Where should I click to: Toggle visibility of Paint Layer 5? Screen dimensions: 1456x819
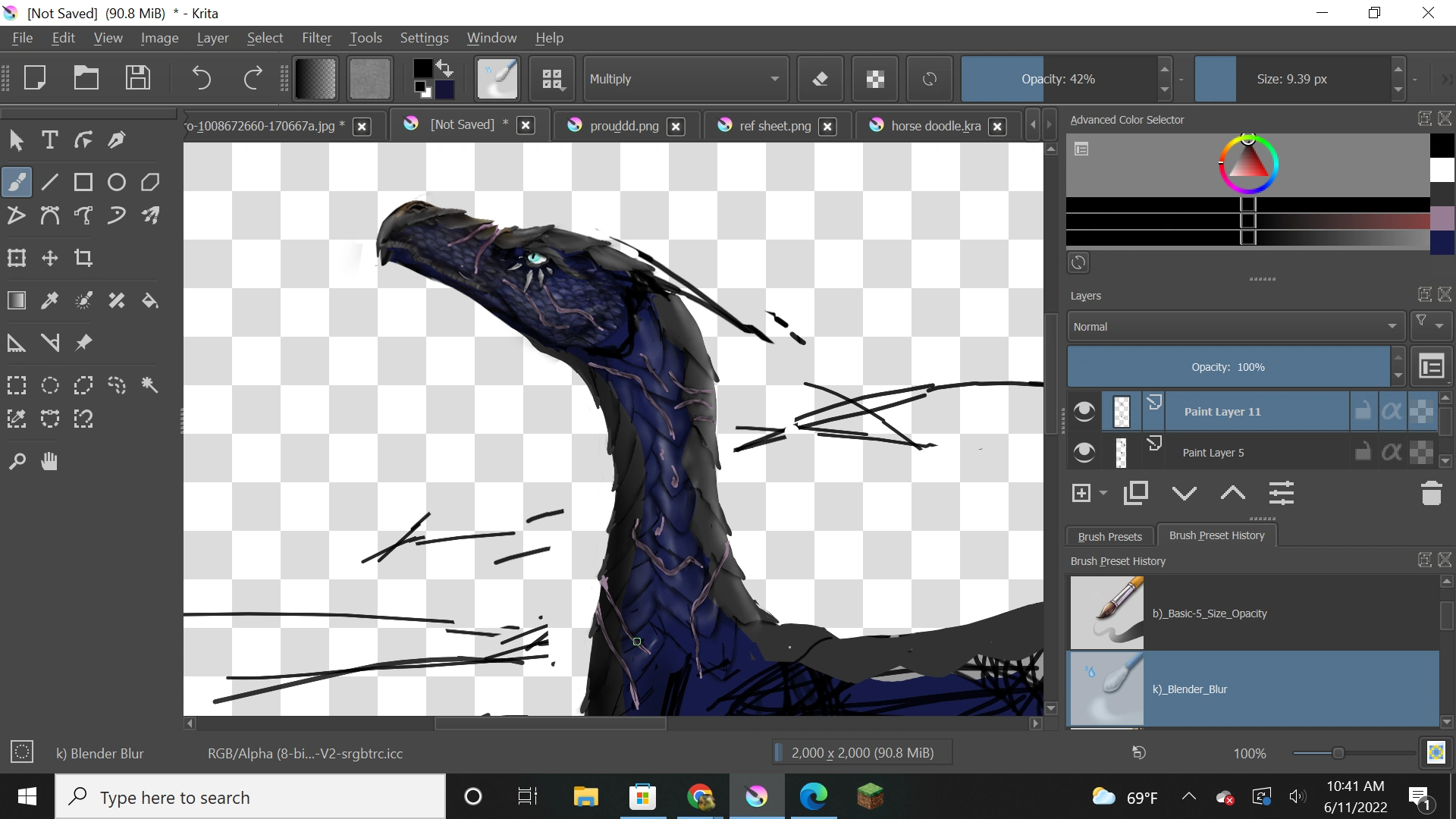(1084, 451)
